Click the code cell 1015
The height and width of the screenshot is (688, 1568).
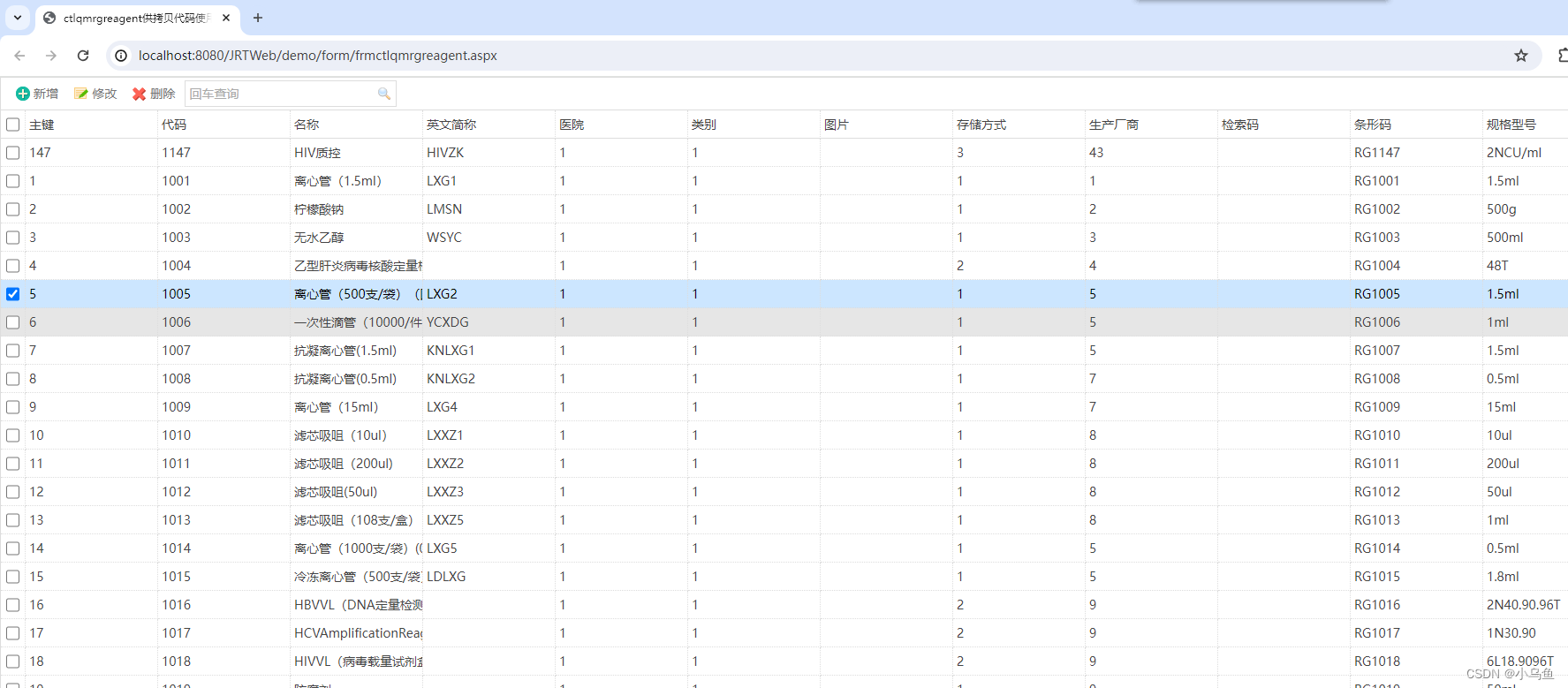point(223,577)
